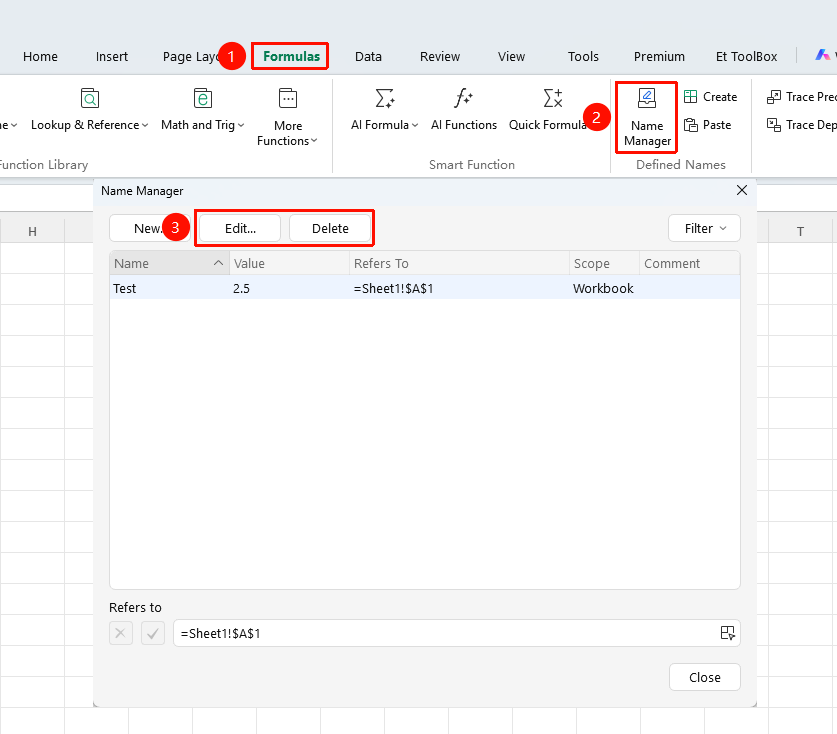The width and height of the screenshot is (837, 734).
Task: Open the View tab
Action: click(511, 57)
